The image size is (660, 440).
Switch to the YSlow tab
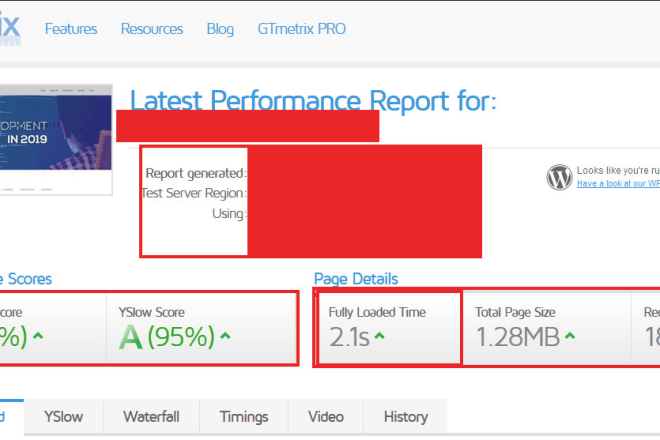[64, 416]
